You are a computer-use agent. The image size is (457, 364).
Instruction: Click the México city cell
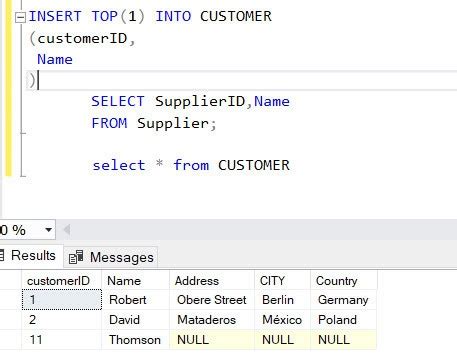(282, 320)
